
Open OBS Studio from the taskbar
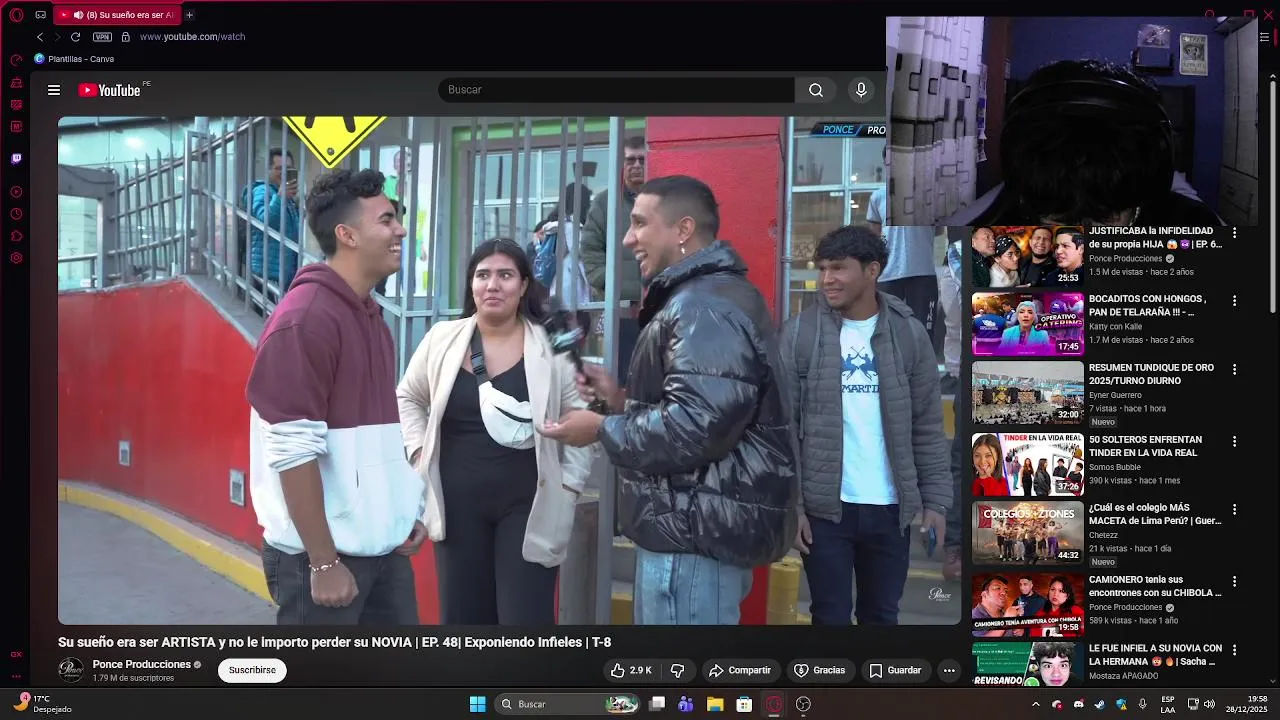[803, 704]
